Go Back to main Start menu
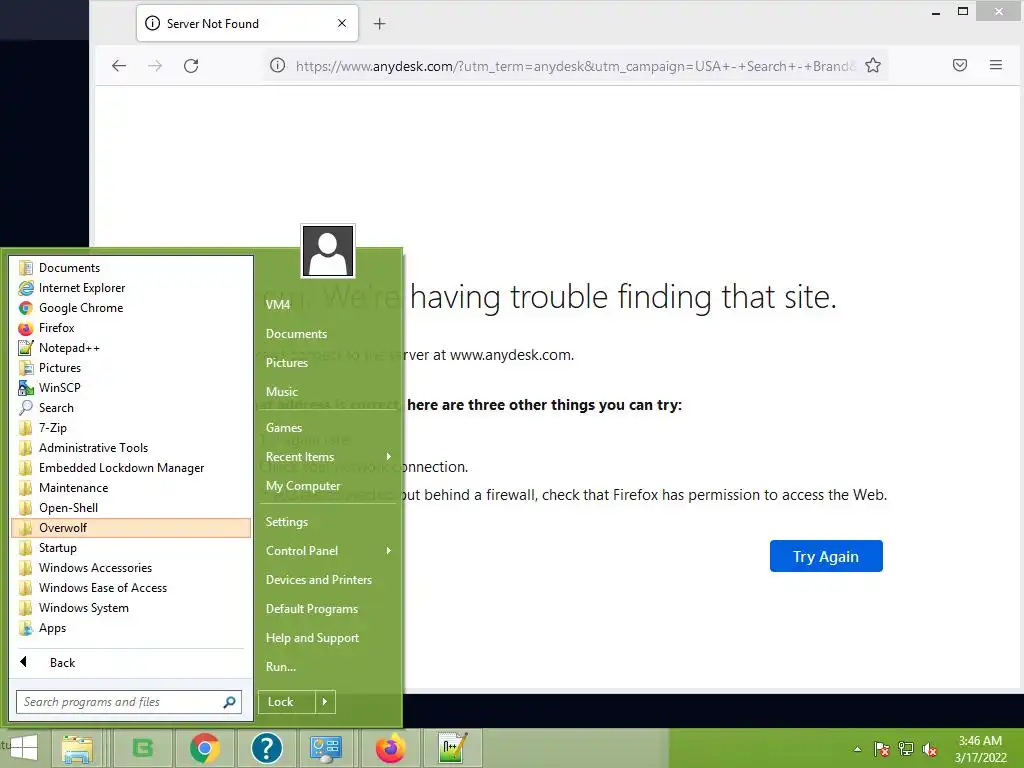 131,663
